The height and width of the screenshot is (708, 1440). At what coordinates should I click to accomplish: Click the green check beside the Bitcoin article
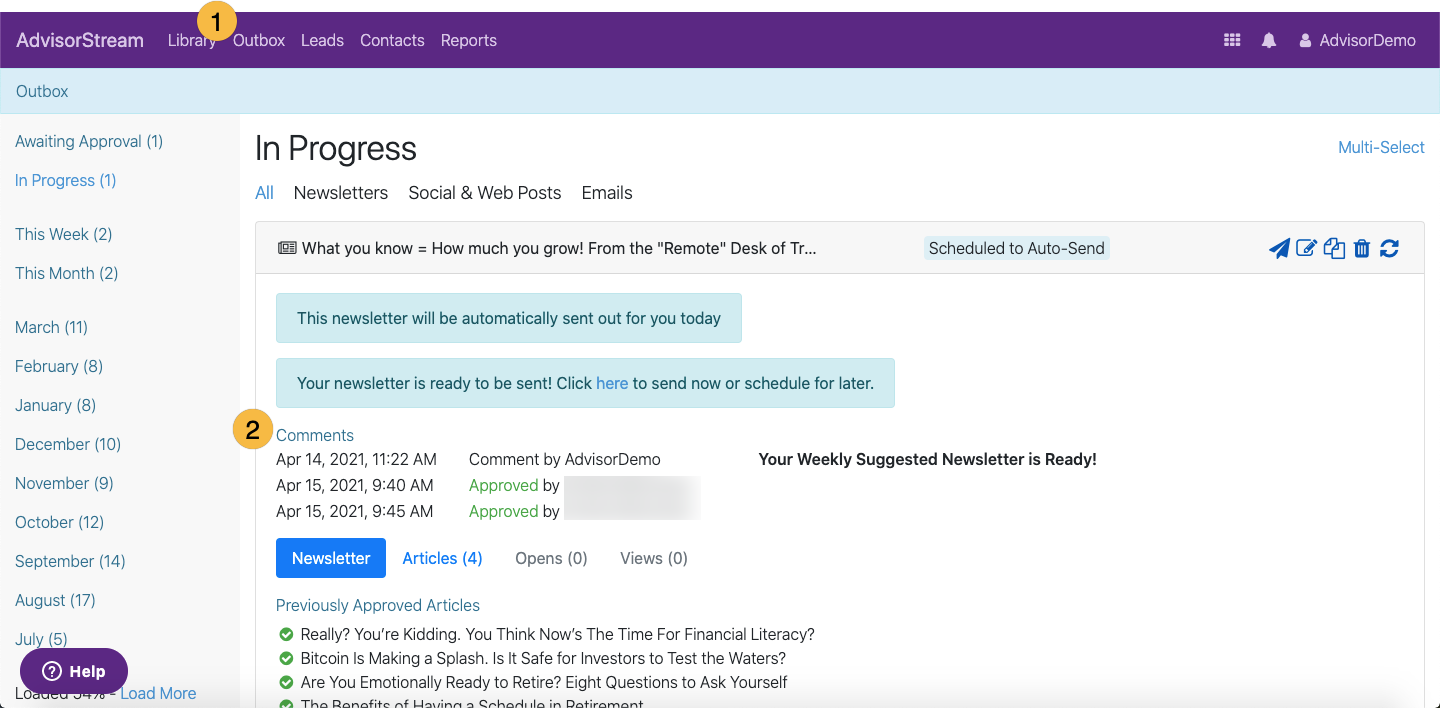(286, 658)
